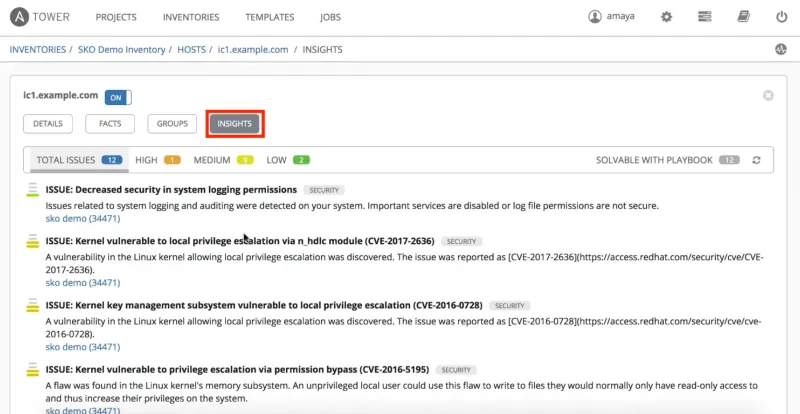Click the logout power icon
The image size is (800, 414).
(x=782, y=17)
